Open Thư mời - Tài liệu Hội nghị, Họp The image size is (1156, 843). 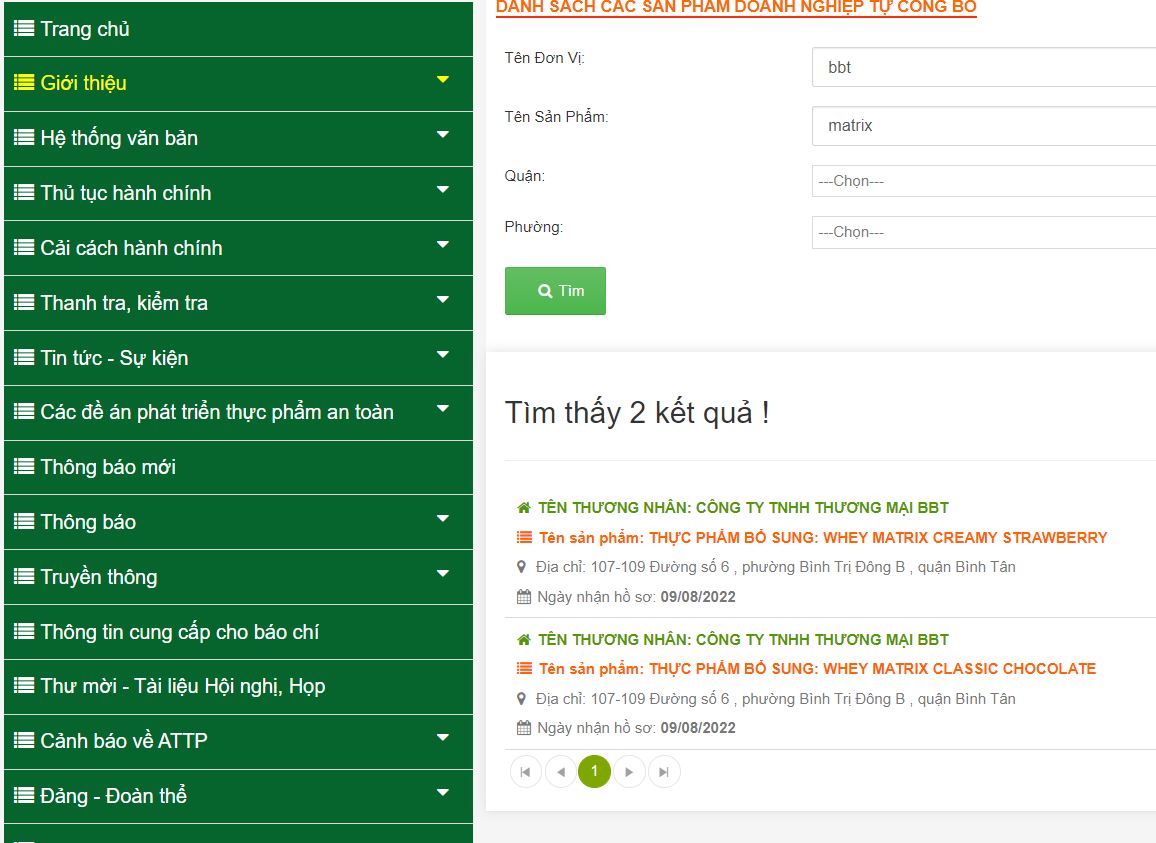coord(238,687)
